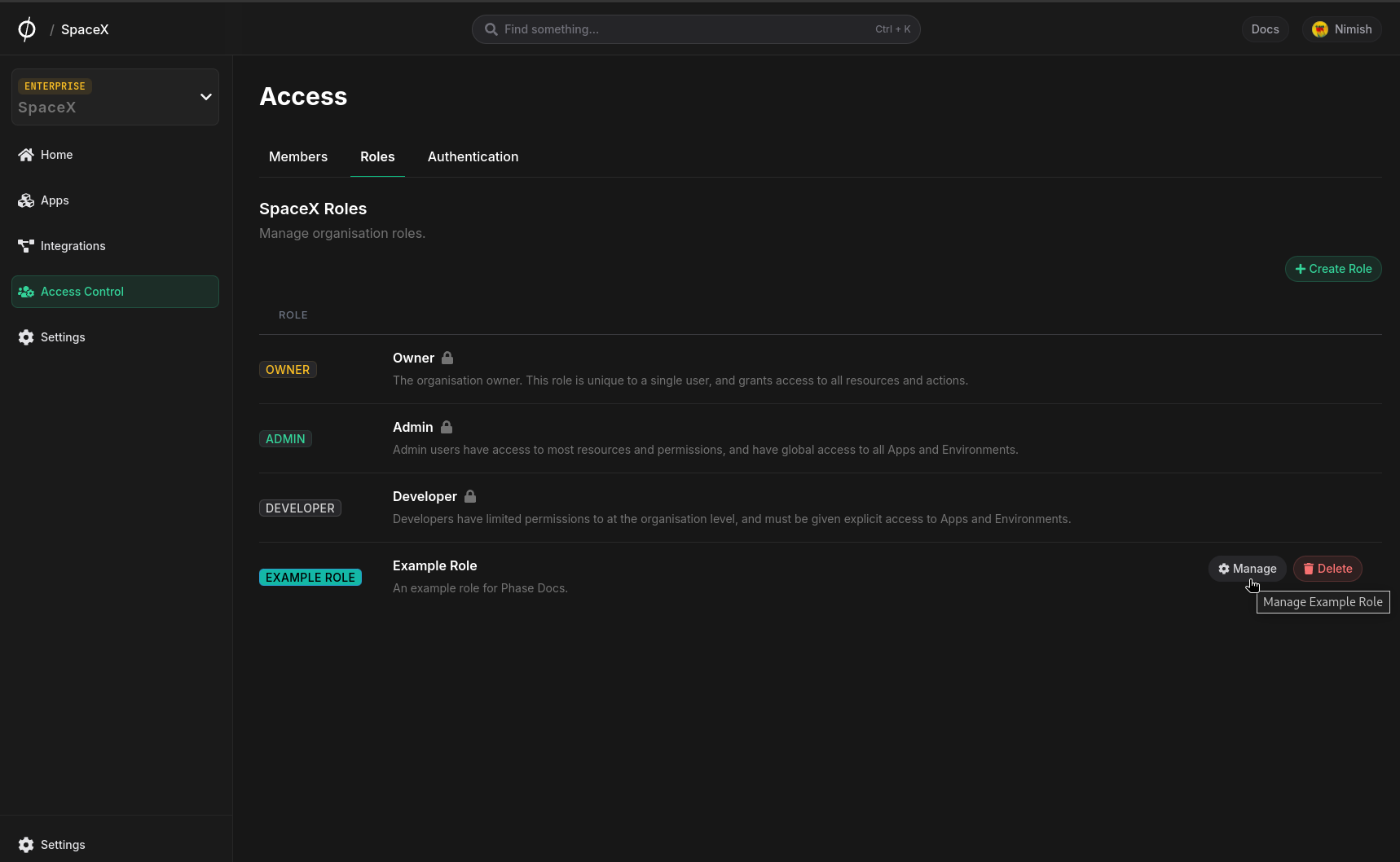Image resolution: width=1400 pixels, height=862 pixels.
Task: Click the lock icon beside Admin
Action: click(x=447, y=427)
